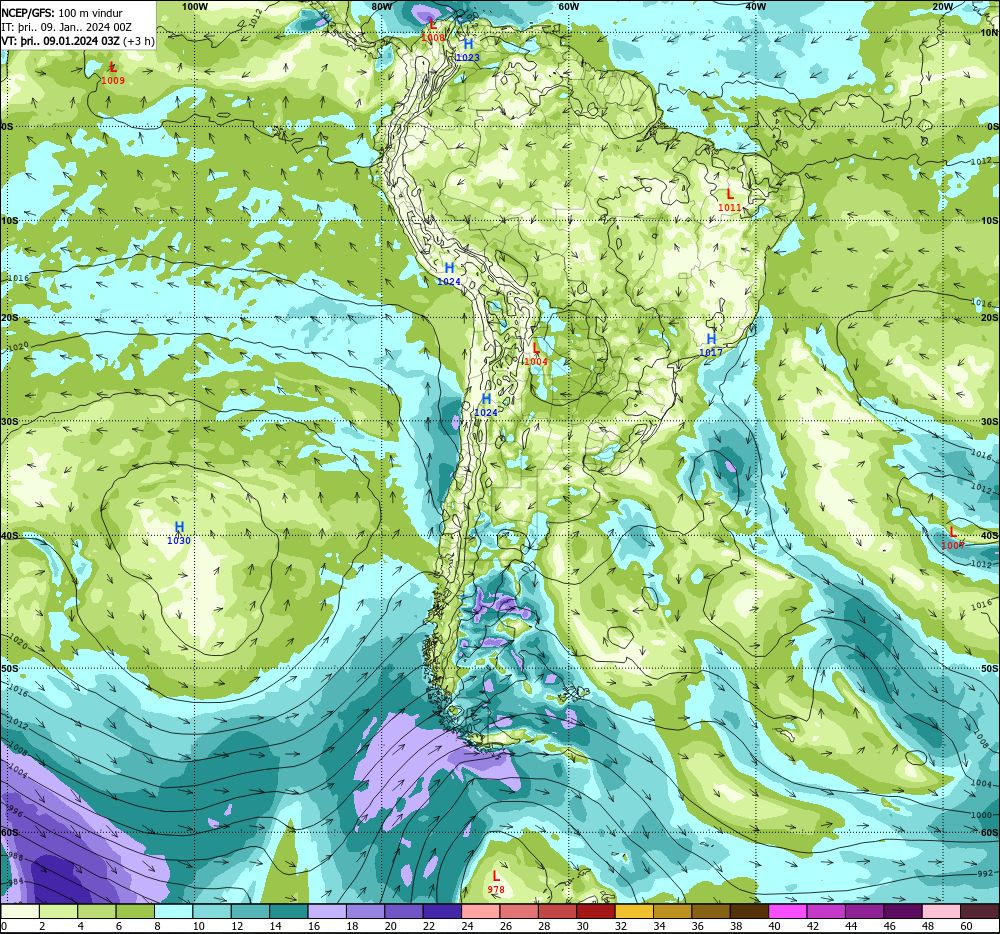This screenshot has height=934, width=1000.
Task: Click the low pressure marker labeled 1009
Action: [113, 73]
